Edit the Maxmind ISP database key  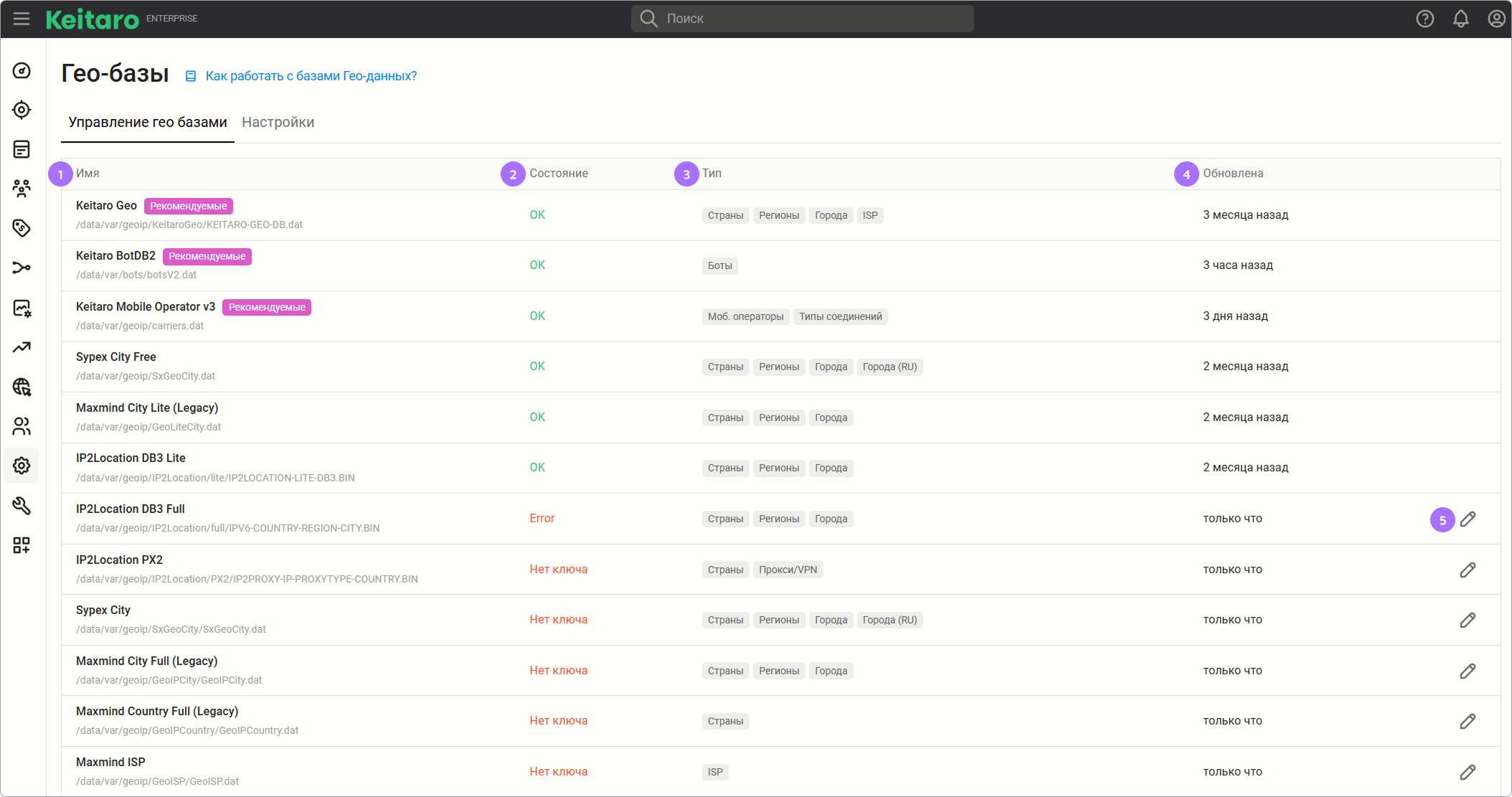point(1468,772)
